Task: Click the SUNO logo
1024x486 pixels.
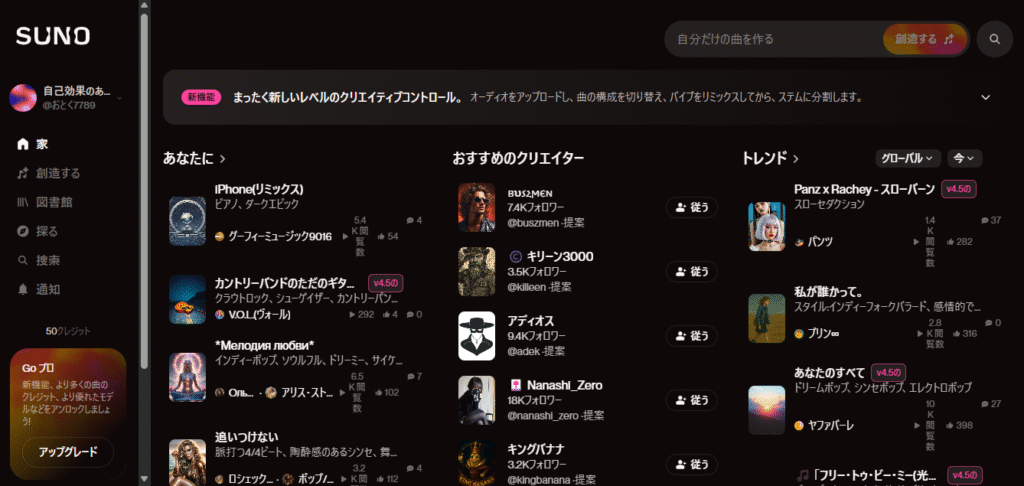Action: [53, 37]
